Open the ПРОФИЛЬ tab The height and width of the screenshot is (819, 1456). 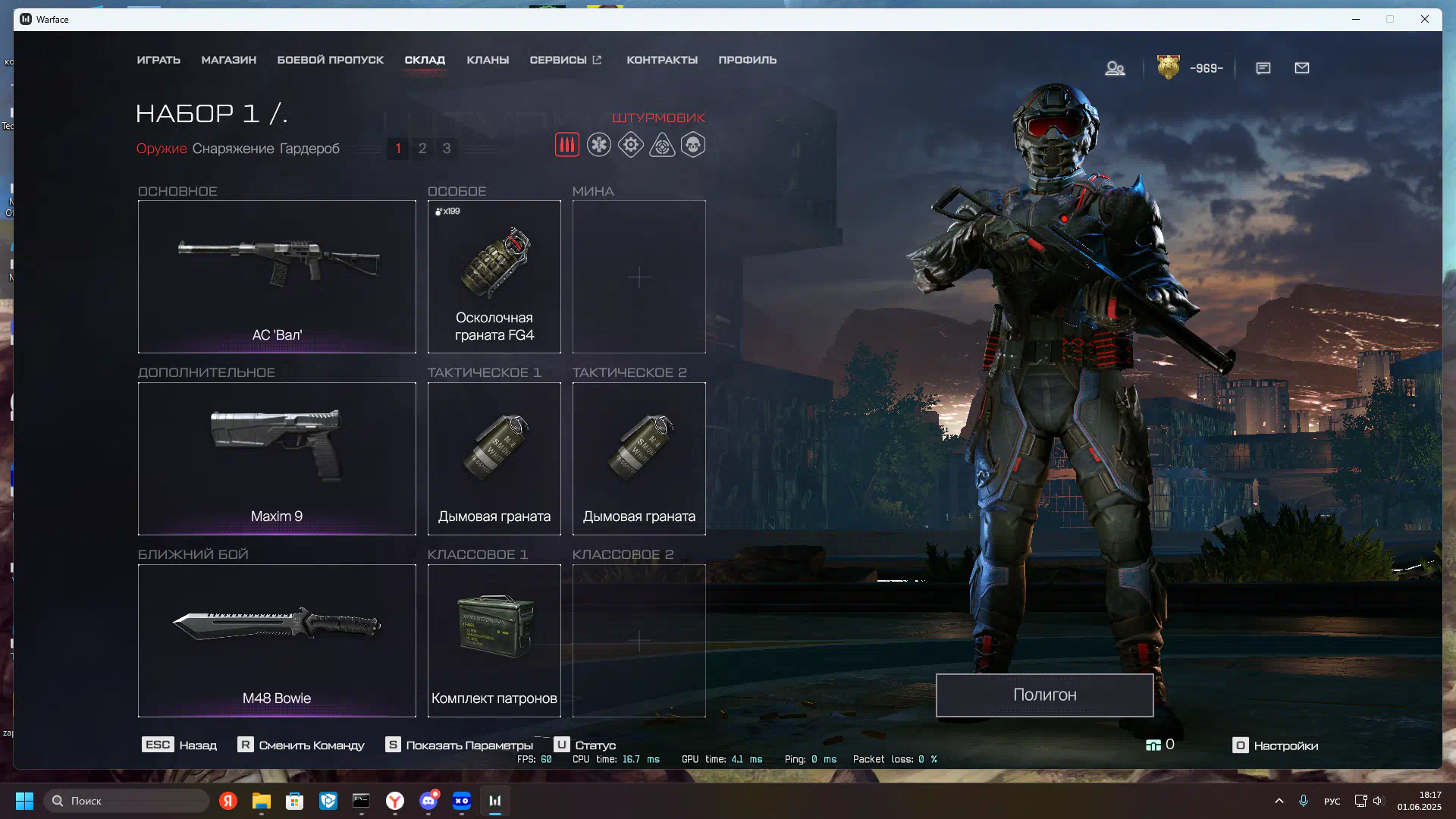click(748, 60)
